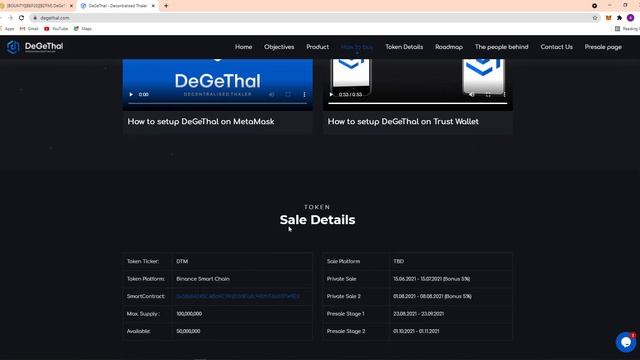
Task: Jump to the Roadmap section
Action: point(449,47)
